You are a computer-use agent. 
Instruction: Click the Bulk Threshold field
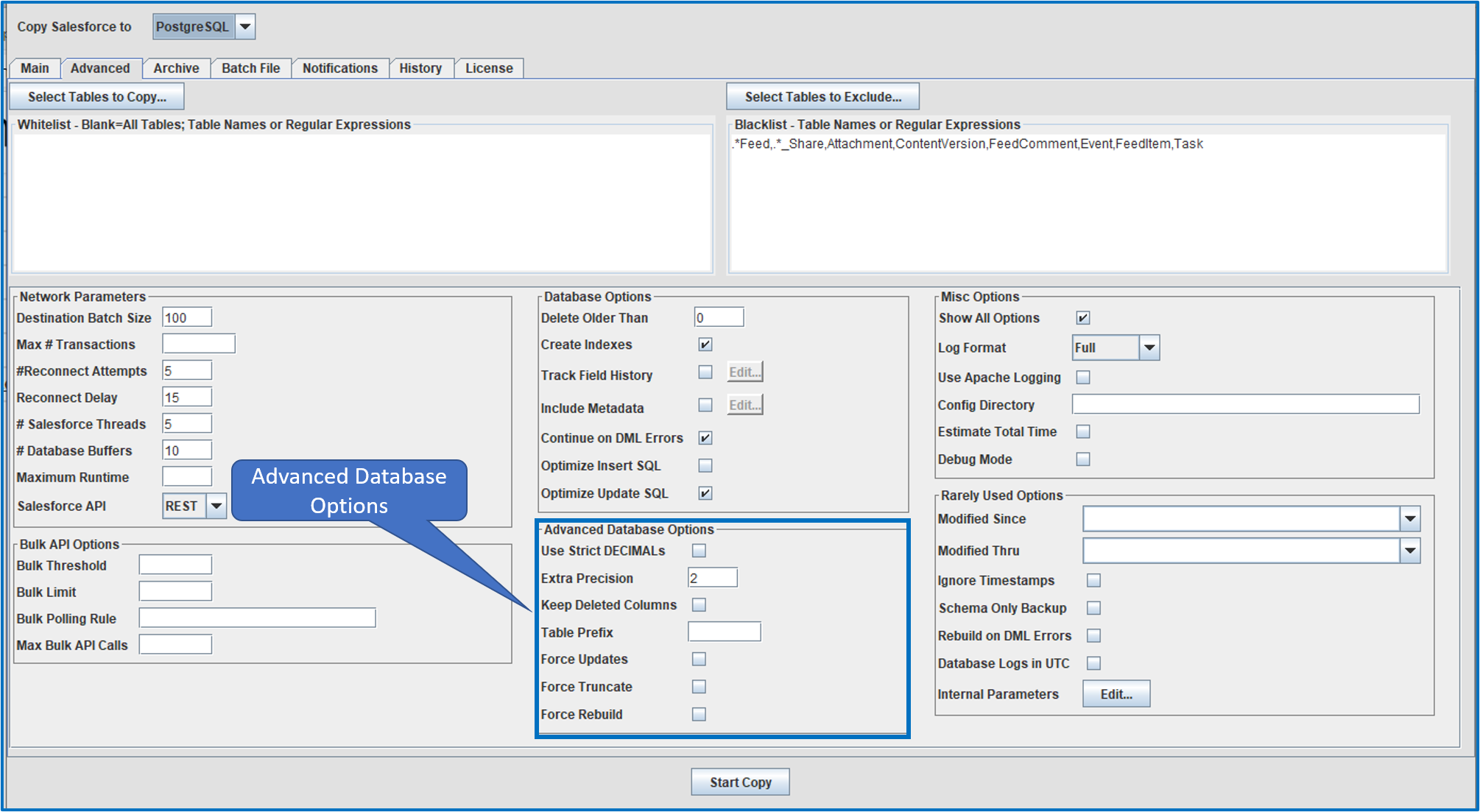[175, 565]
